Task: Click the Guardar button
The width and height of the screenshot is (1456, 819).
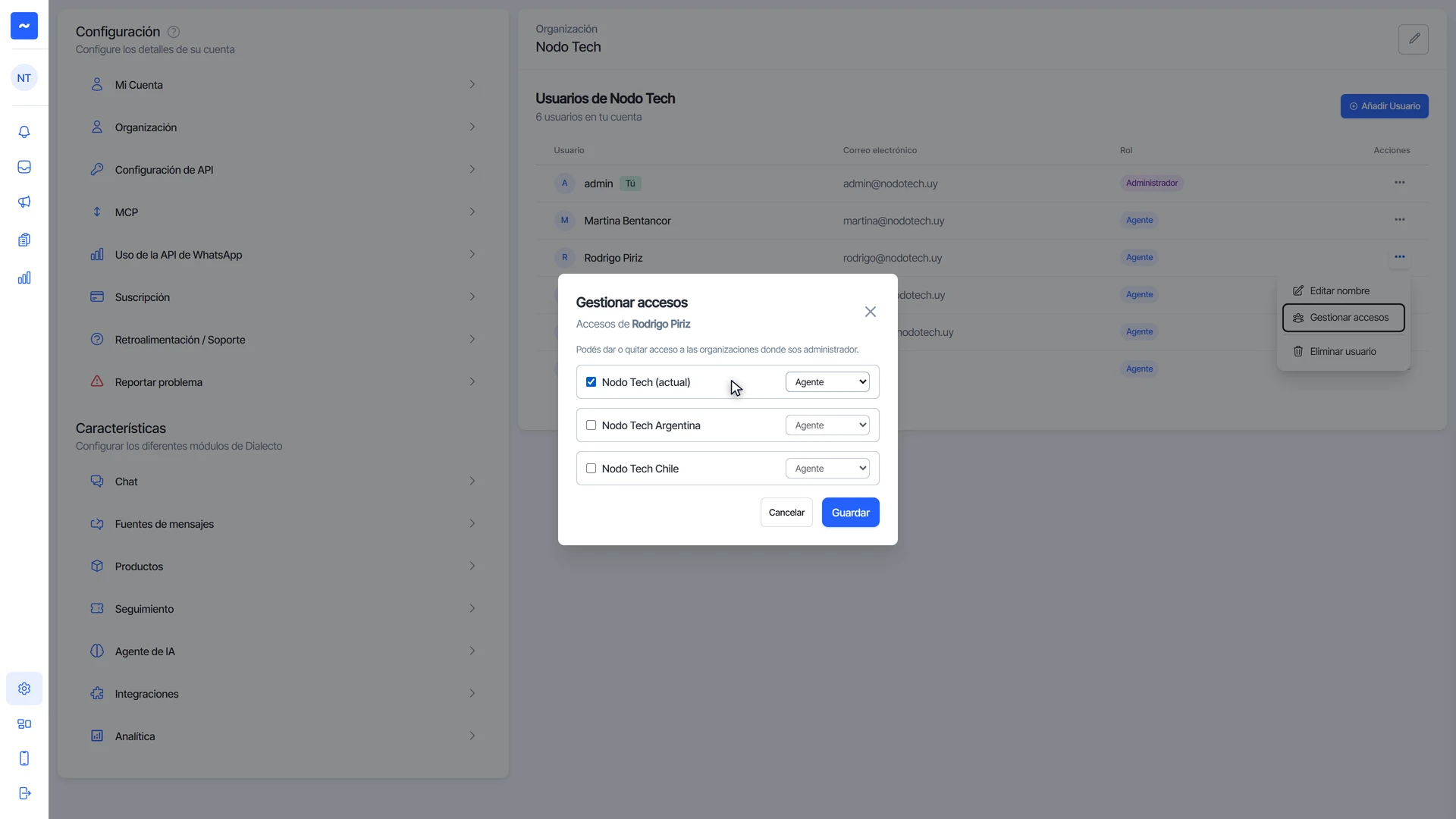Action: point(850,513)
